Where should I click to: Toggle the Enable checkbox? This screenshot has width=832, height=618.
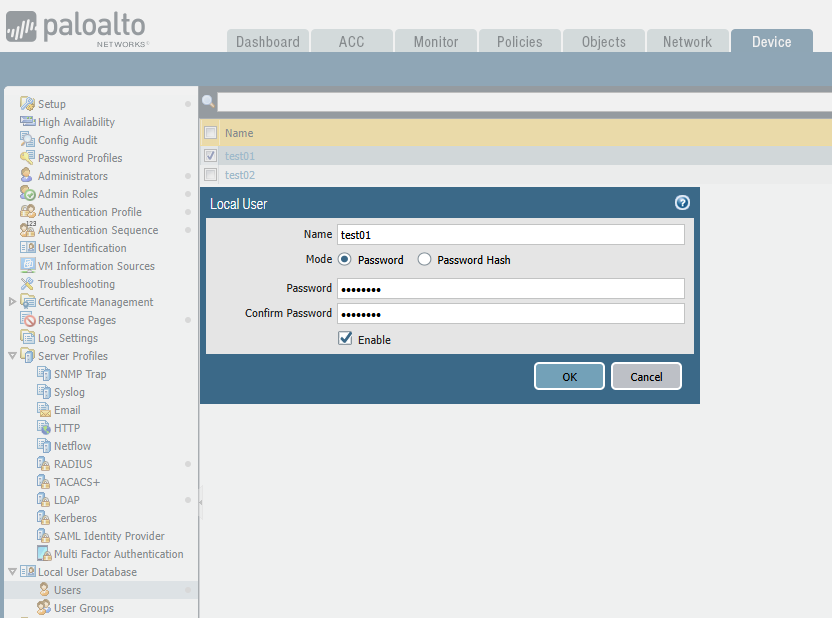click(345, 338)
